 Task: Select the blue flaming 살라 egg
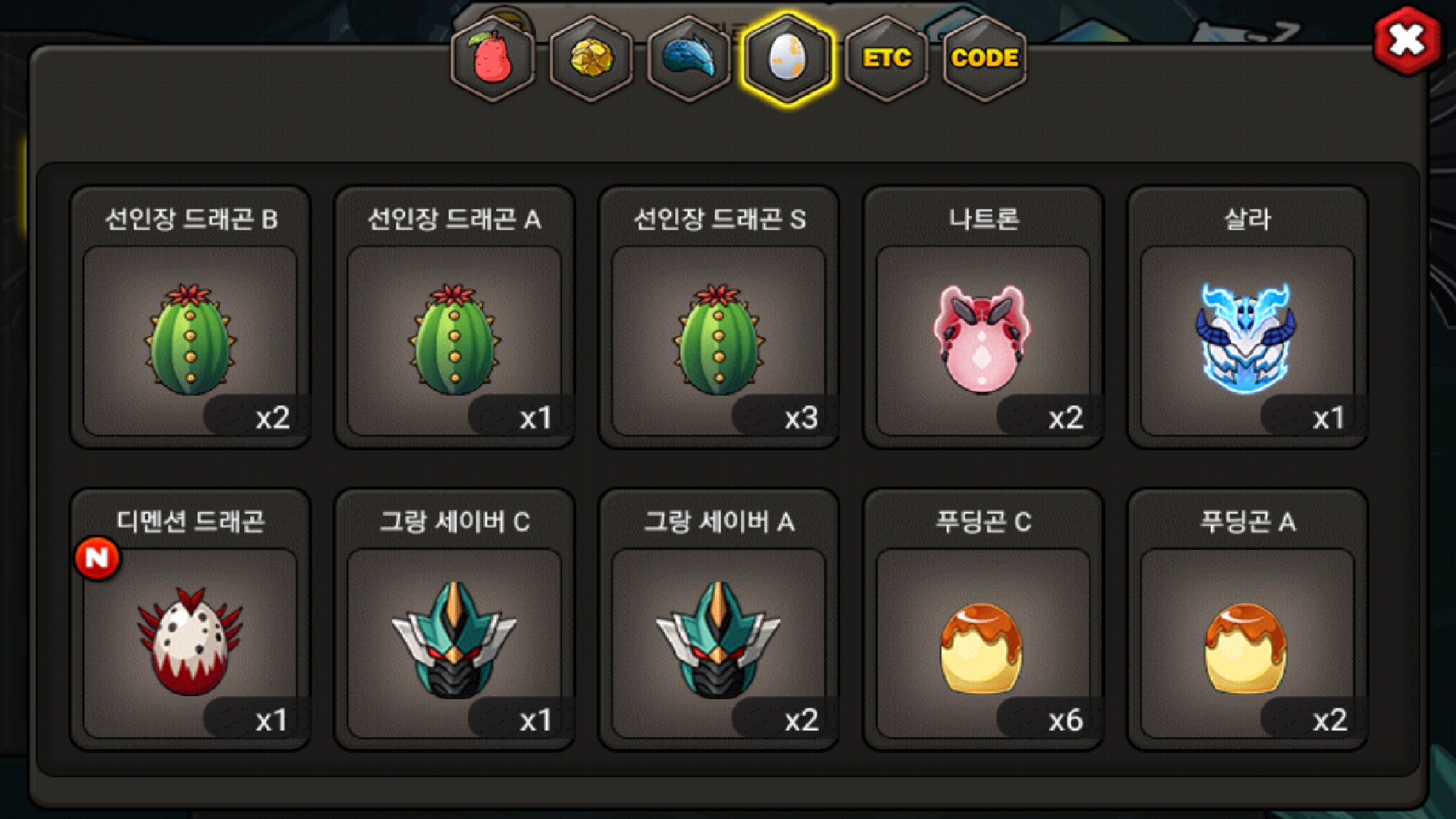[x=1247, y=317]
